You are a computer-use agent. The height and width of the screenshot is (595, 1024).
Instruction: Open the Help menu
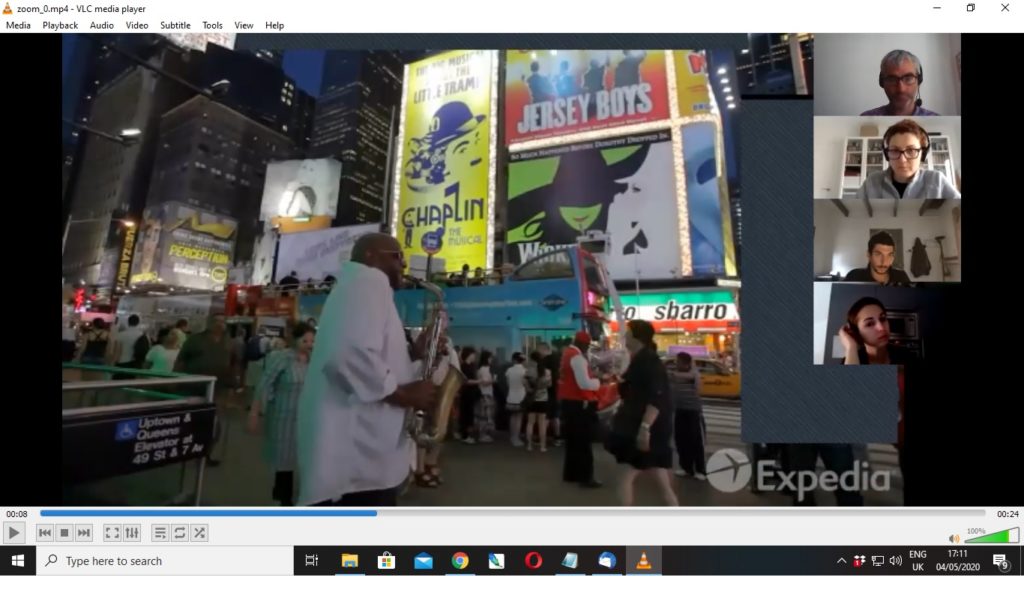tap(274, 25)
